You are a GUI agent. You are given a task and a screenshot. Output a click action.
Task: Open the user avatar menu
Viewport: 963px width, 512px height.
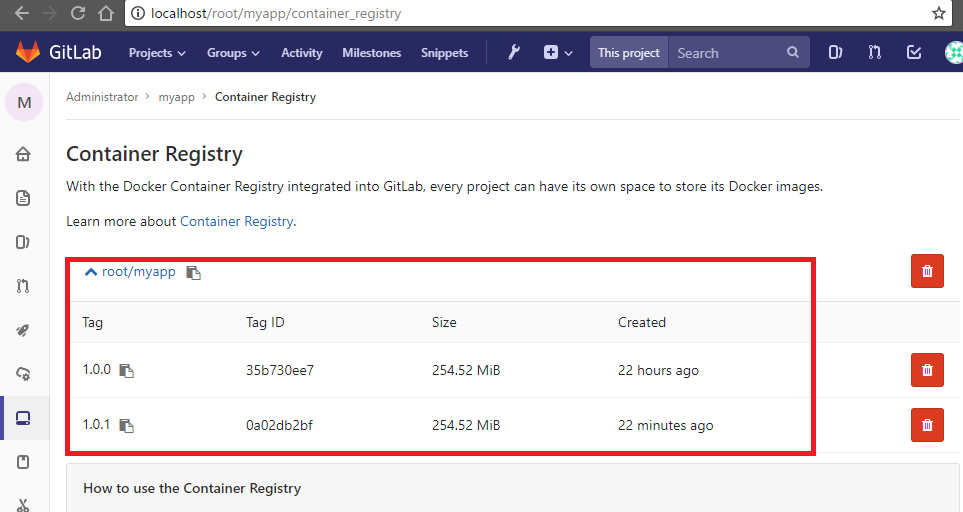click(954, 52)
